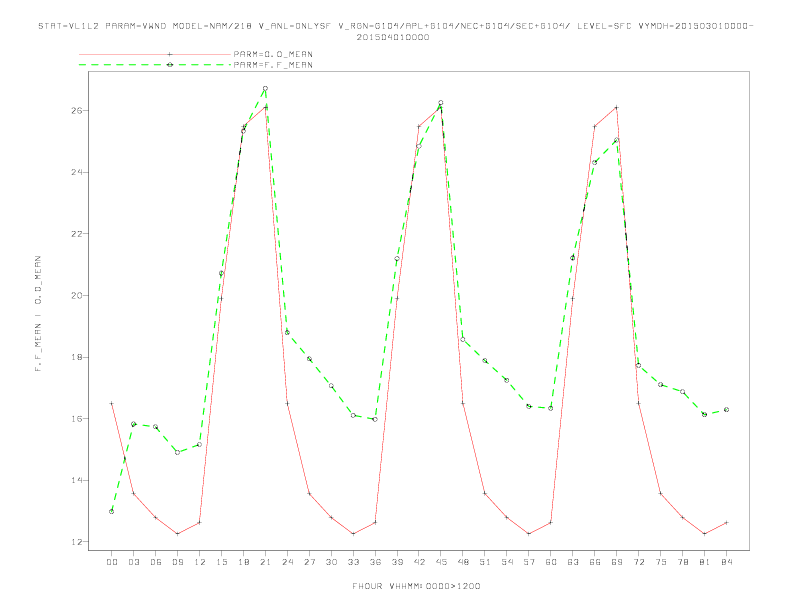Viewport: 792px width, 612px height.
Task: Click the x-axis tick label 42
Action: [x=419, y=562]
